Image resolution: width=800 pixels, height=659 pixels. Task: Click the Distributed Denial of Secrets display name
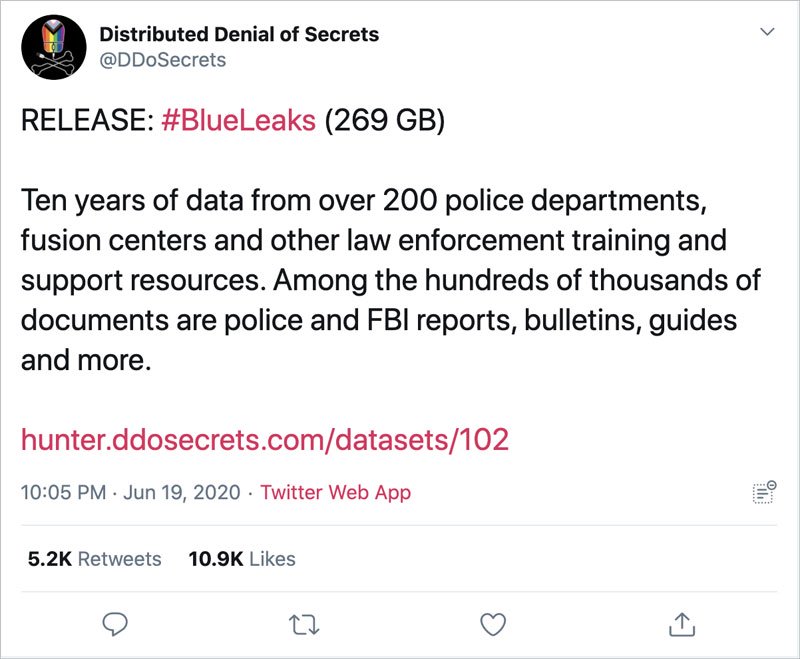coord(239,34)
